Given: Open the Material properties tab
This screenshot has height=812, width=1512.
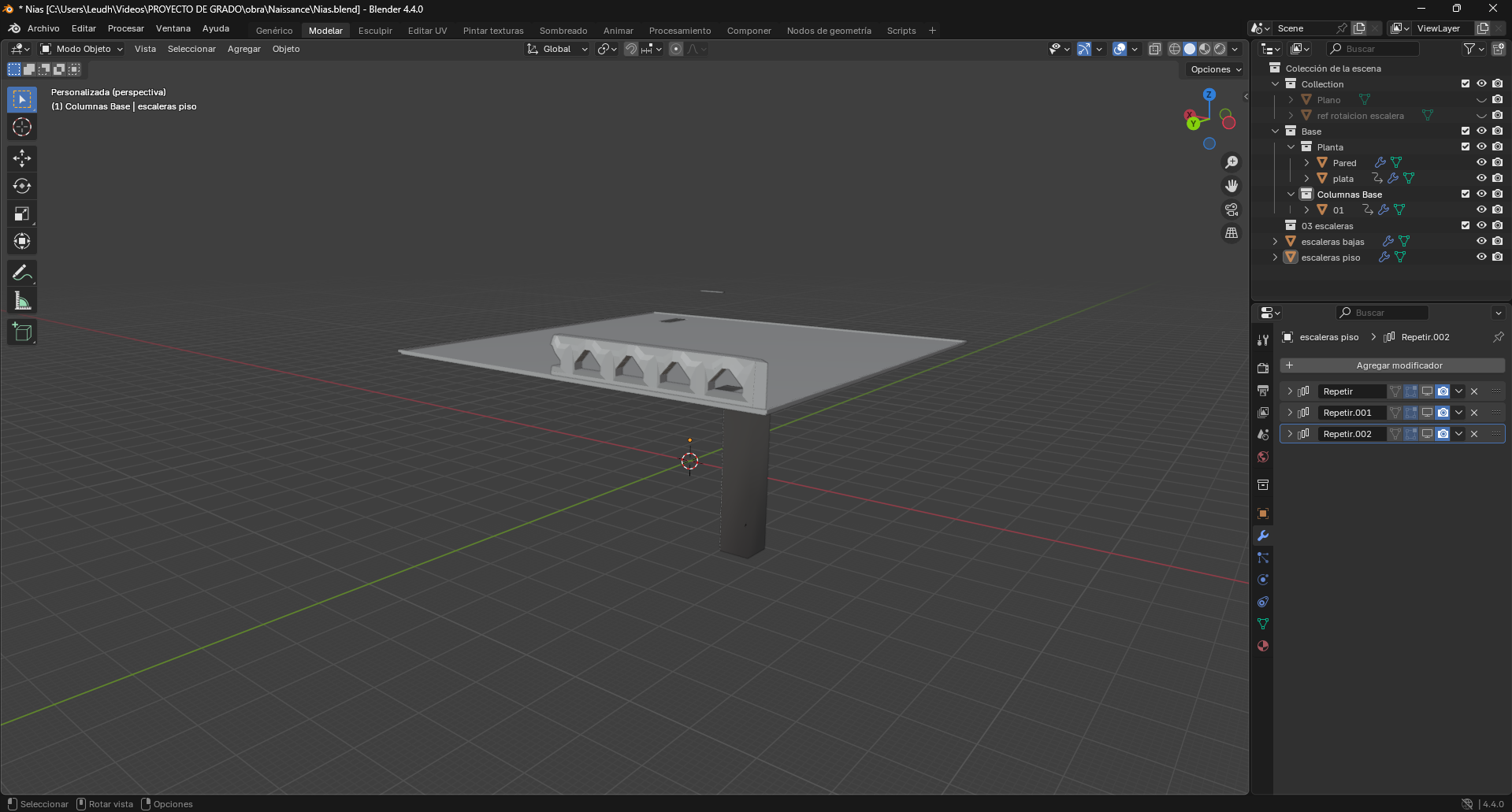Looking at the screenshot, I should coord(1263,646).
